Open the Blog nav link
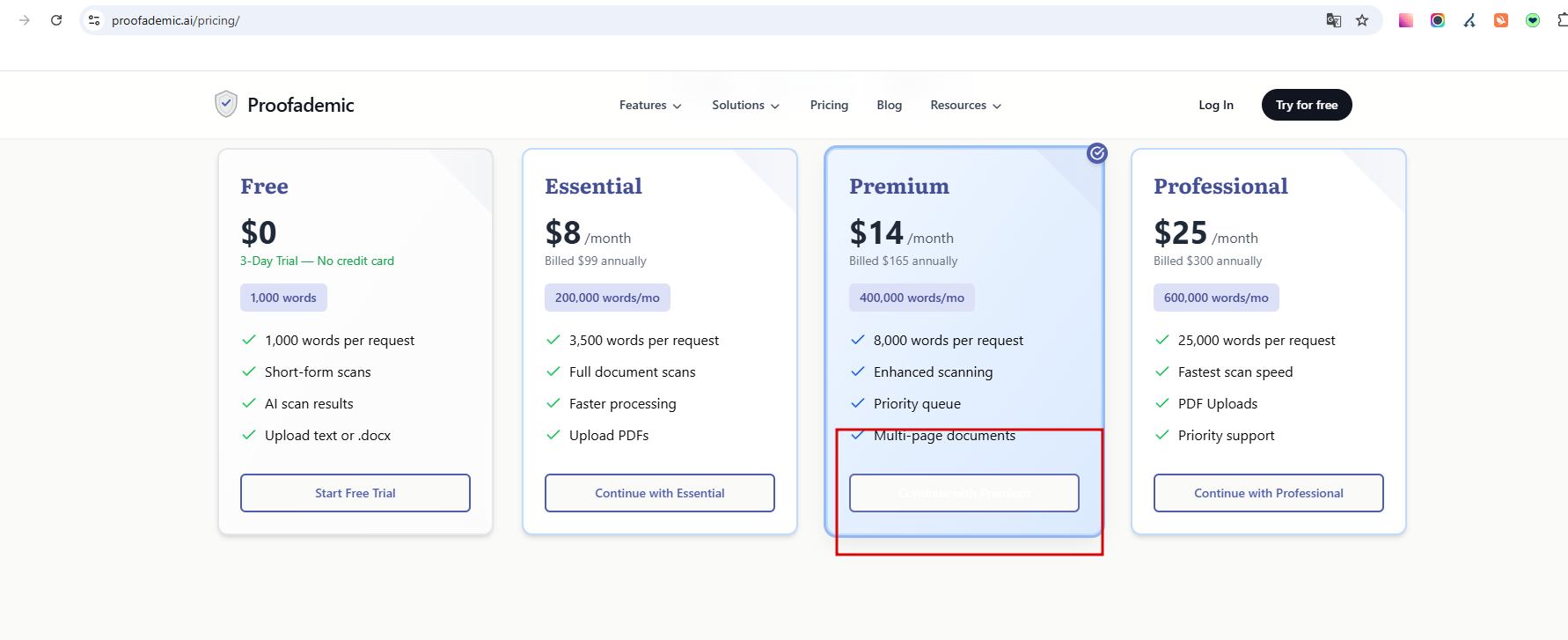Image resolution: width=1568 pixels, height=640 pixels. click(889, 106)
